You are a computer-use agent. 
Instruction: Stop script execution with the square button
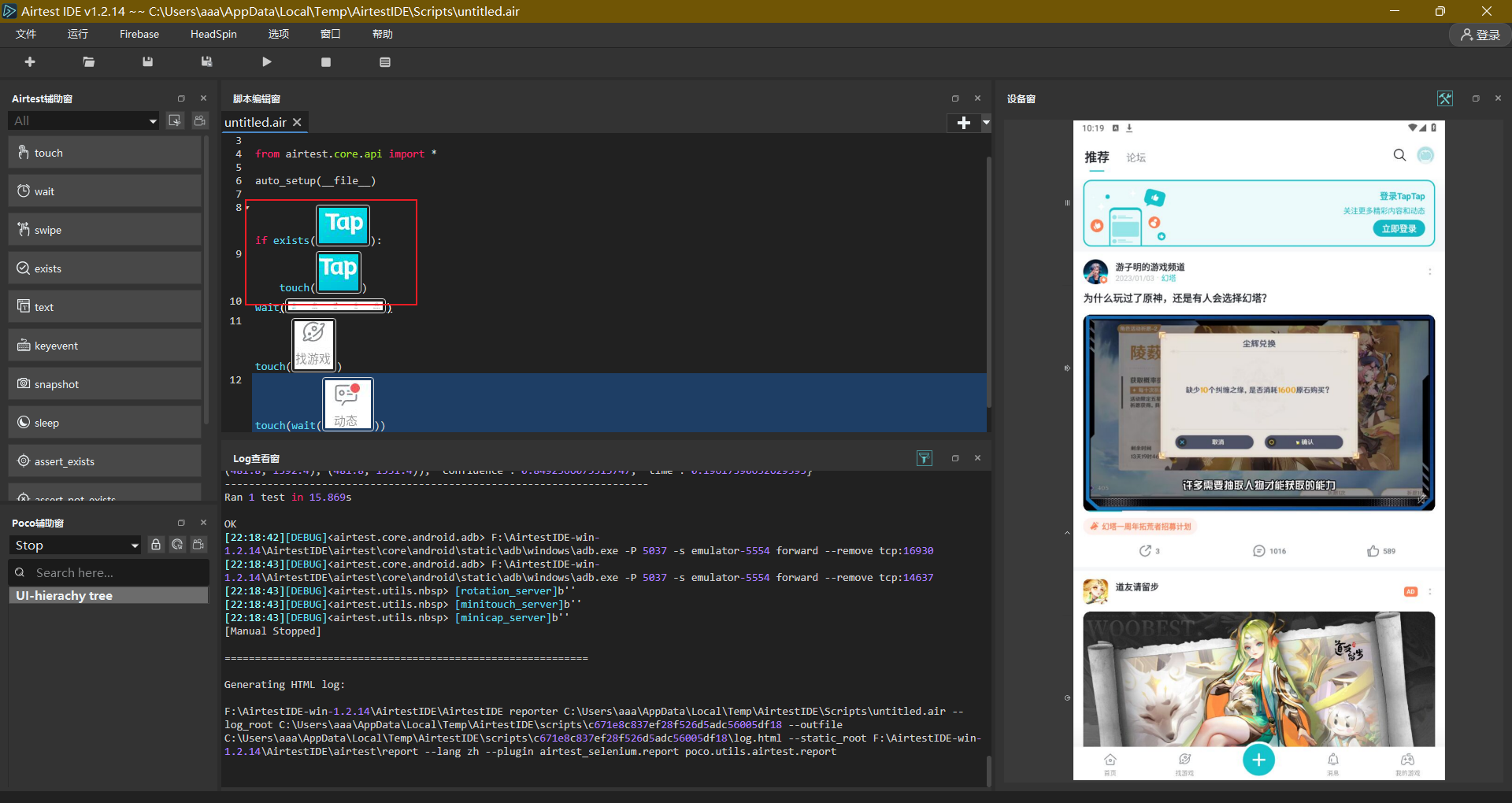(326, 62)
